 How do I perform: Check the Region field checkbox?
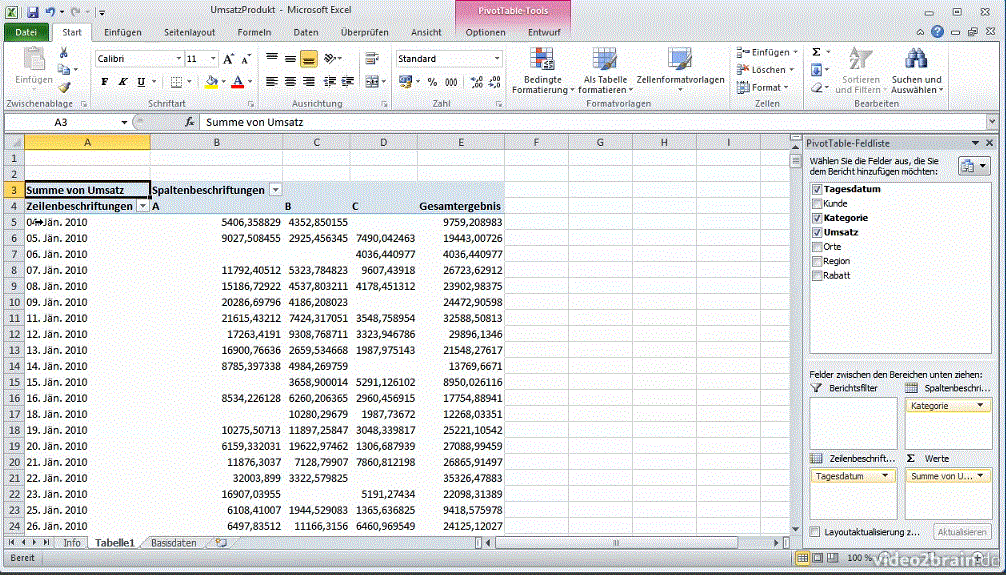[x=817, y=261]
